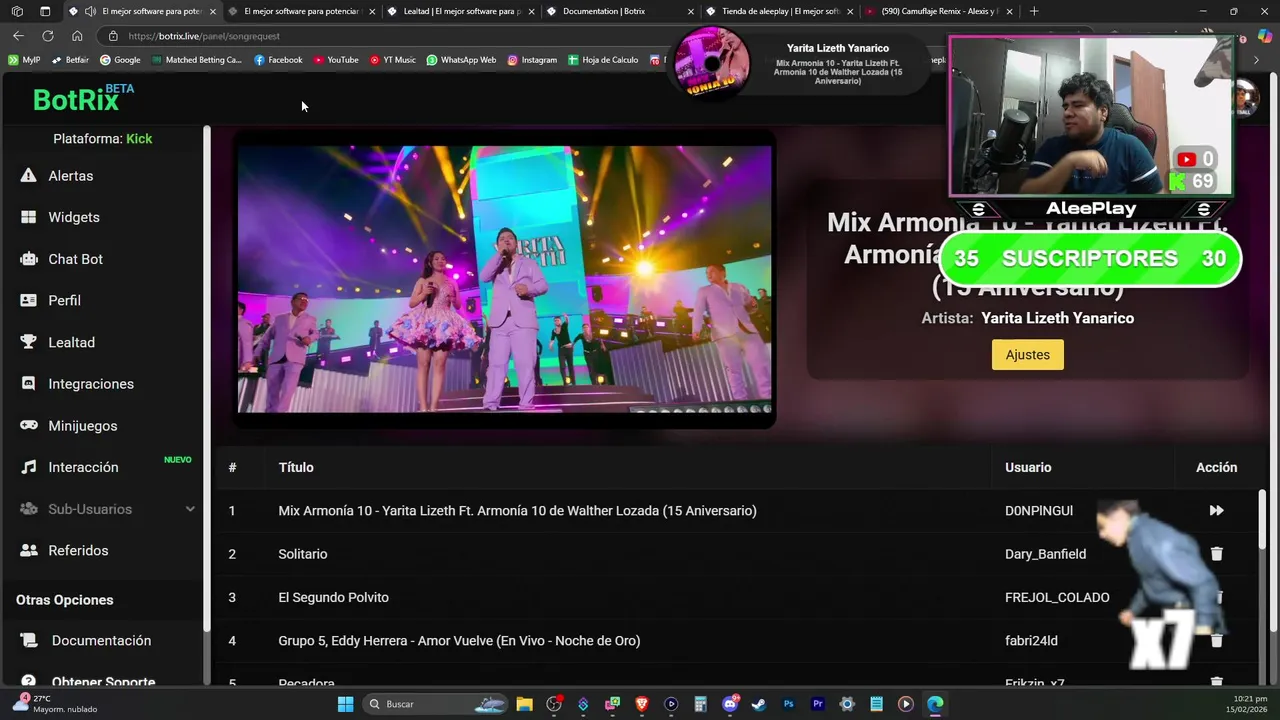Screen dimensions: 1280x720
Task: Open the Calculator taskbar icon
Action: [700, 704]
